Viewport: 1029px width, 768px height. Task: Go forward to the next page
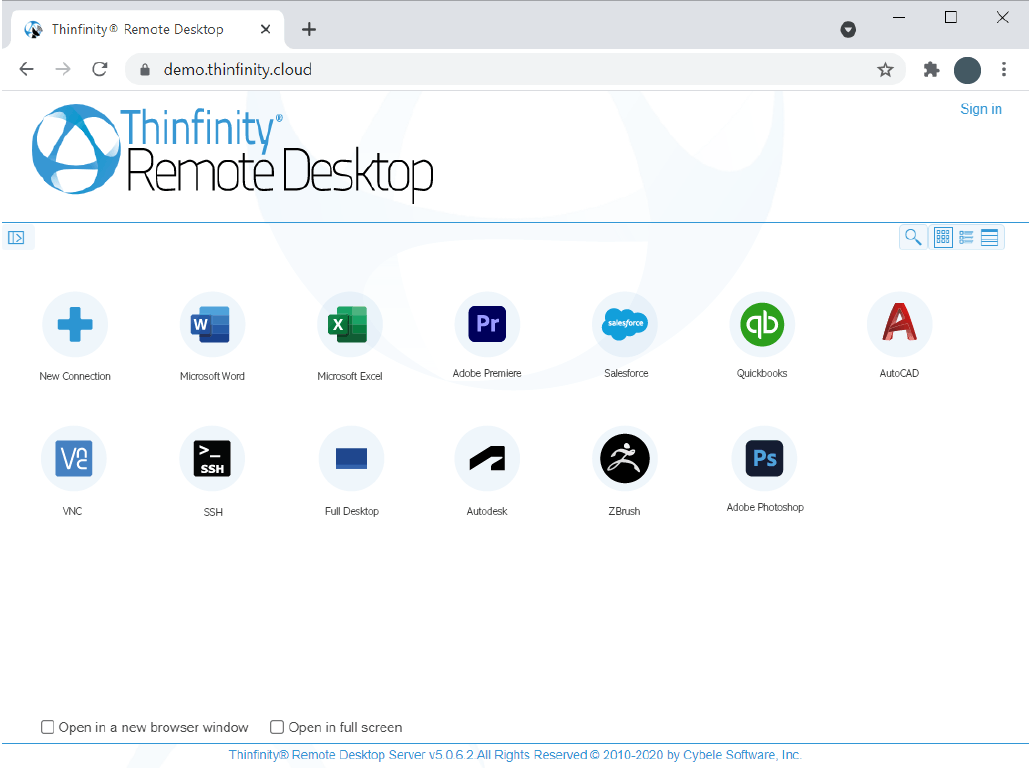[63, 69]
